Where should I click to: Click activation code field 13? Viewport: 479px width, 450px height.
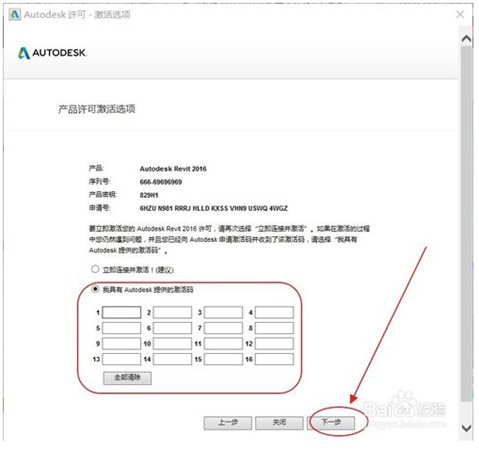coord(121,359)
